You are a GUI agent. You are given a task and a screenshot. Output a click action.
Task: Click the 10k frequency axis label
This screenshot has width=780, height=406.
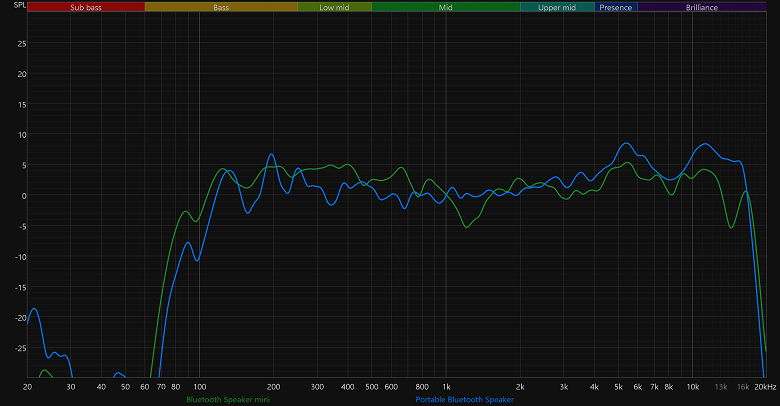692,387
